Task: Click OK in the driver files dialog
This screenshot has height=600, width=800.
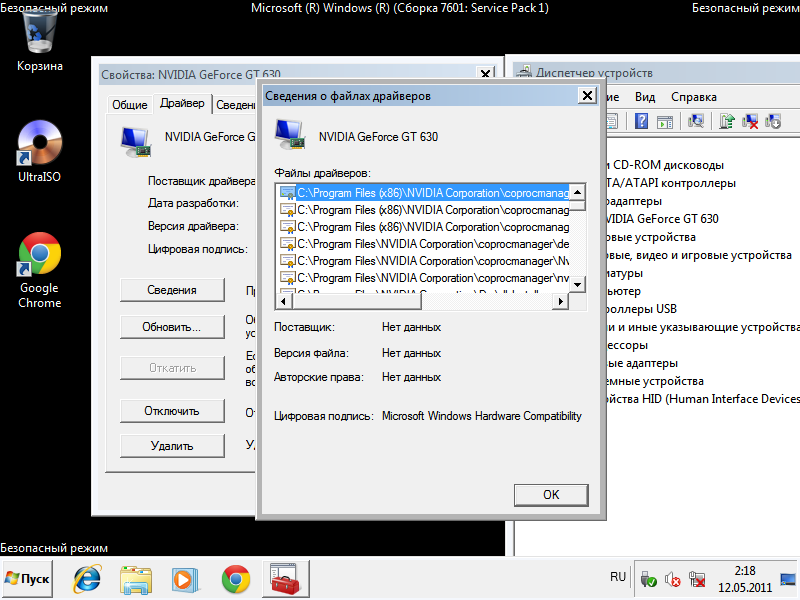Action: pos(551,495)
